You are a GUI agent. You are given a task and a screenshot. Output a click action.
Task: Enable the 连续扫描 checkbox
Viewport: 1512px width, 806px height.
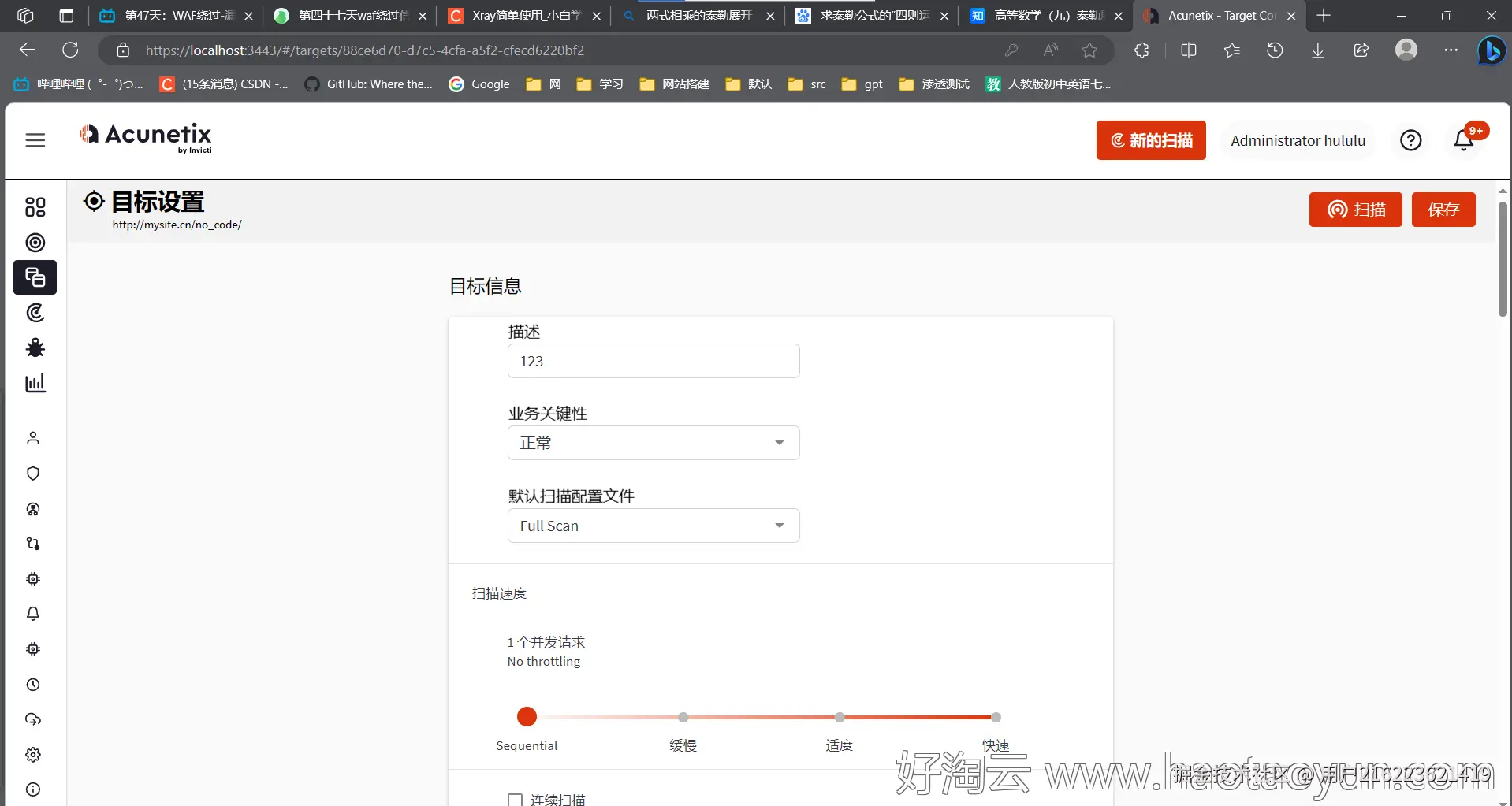click(x=516, y=798)
